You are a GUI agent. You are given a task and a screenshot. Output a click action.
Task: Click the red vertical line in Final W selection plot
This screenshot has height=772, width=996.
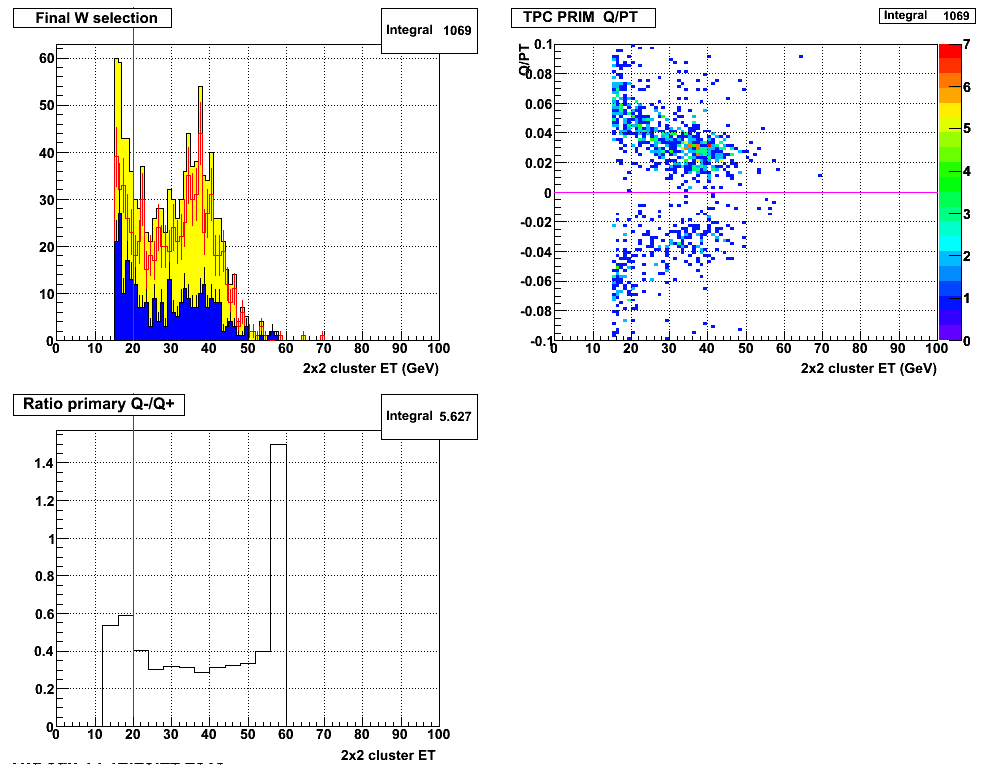[x=133, y=184]
